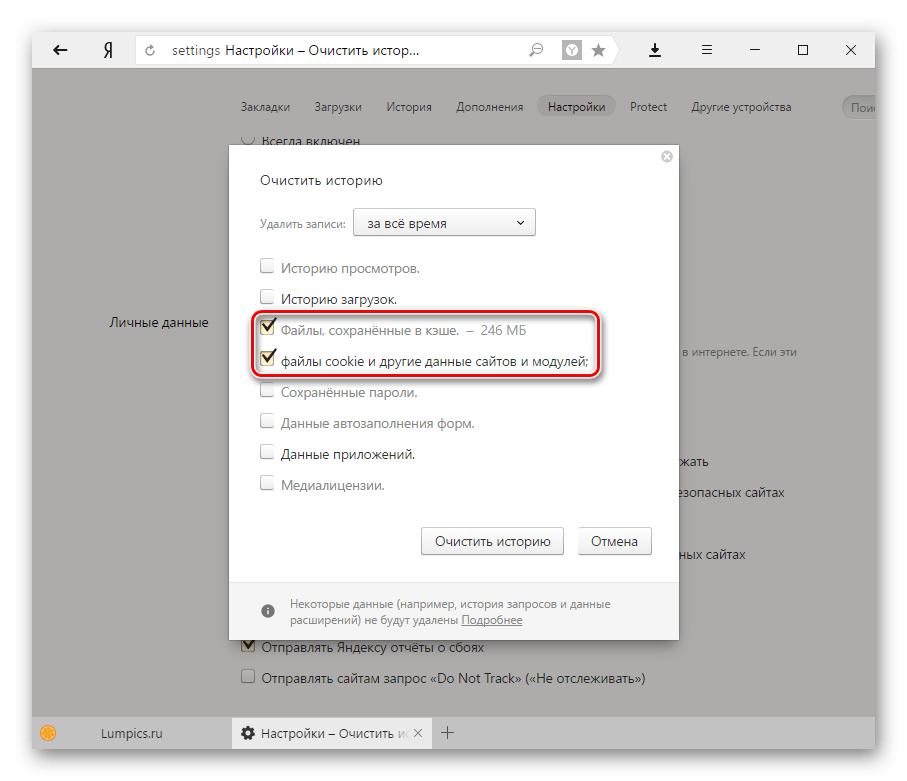Click the Очистить историю button
This screenshot has height=781, width=907.
[492, 541]
